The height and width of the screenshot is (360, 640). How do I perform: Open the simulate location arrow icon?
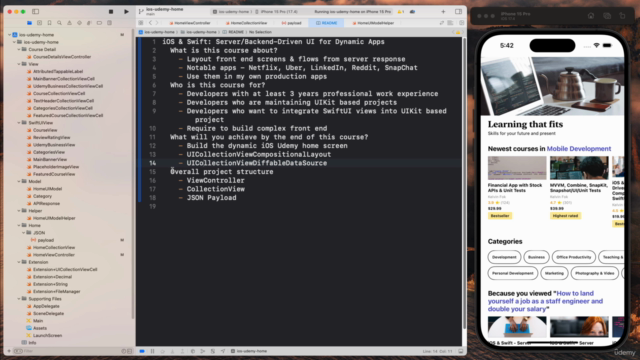(223, 351)
